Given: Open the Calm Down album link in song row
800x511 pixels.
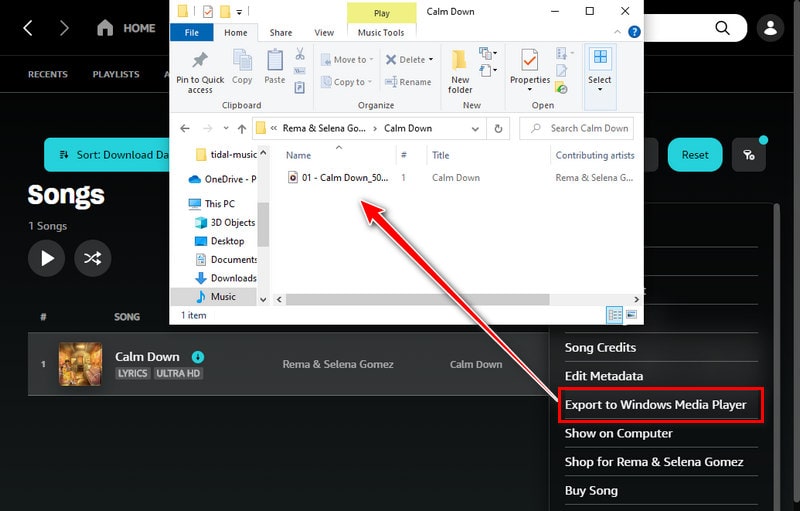Looking at the screenshot, I should (476, 364).
